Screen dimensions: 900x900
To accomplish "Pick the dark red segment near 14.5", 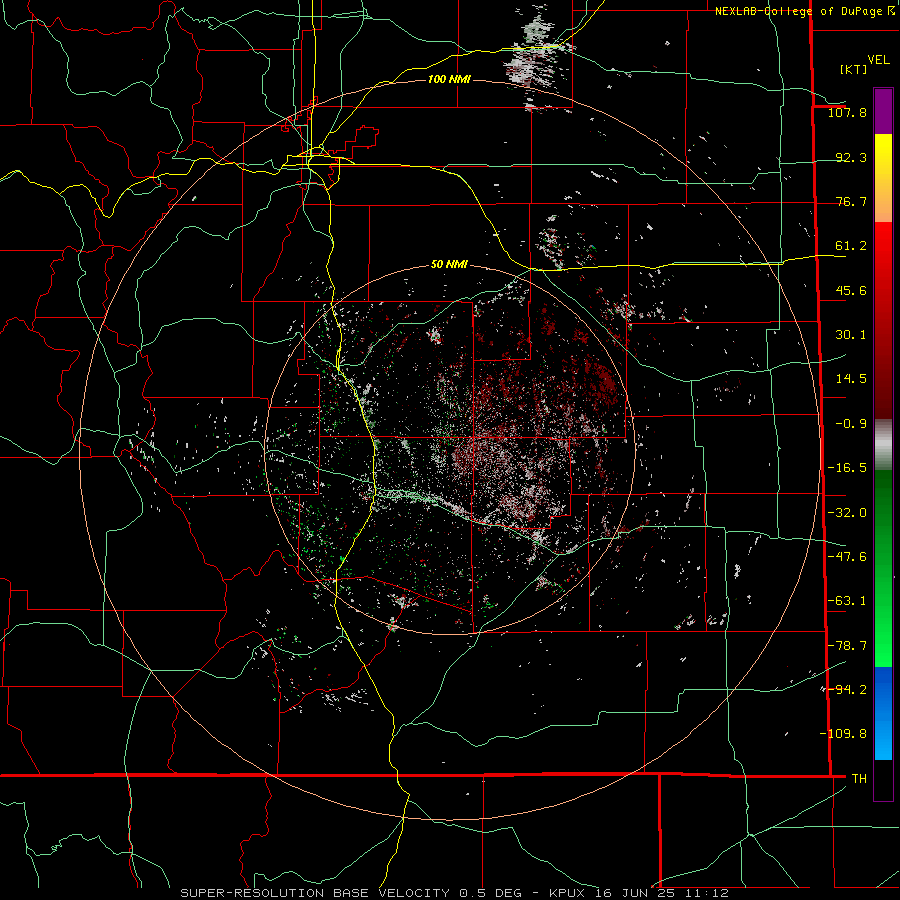I will [883, 379].
